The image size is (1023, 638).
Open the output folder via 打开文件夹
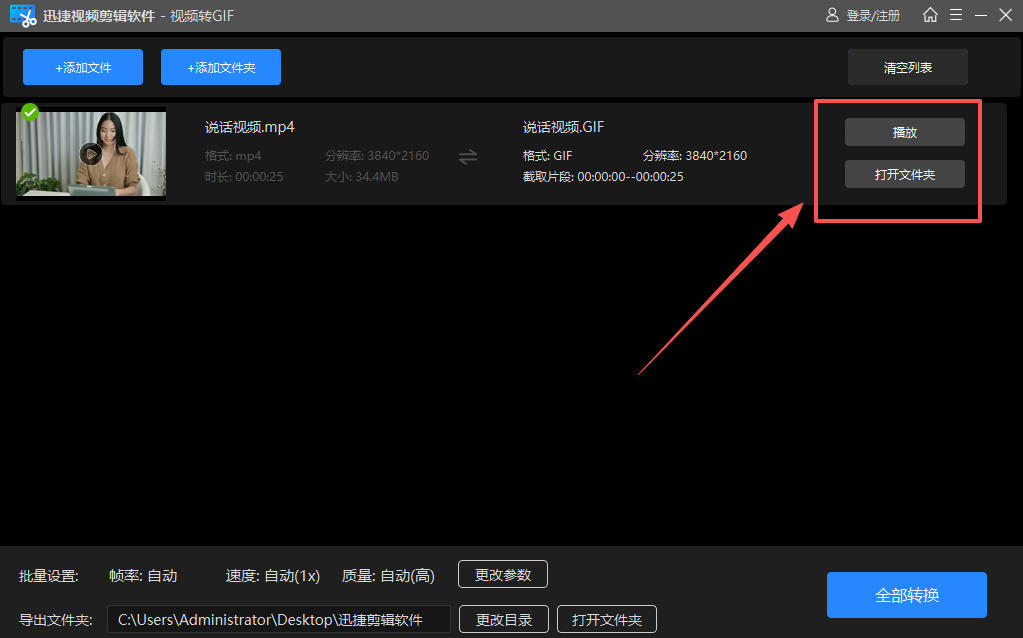coord(905,173)
